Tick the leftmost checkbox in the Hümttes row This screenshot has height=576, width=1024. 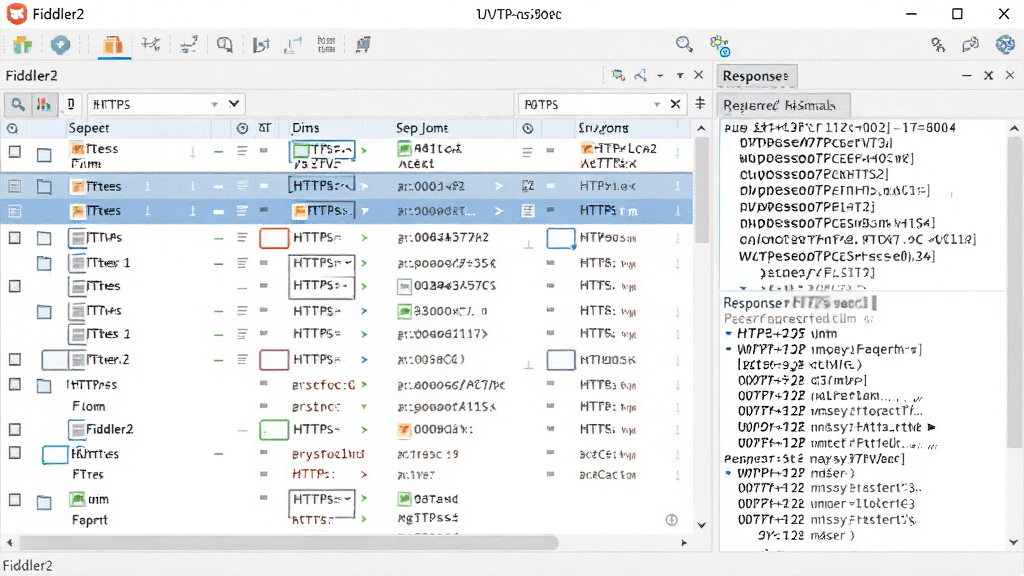[14, 453]
